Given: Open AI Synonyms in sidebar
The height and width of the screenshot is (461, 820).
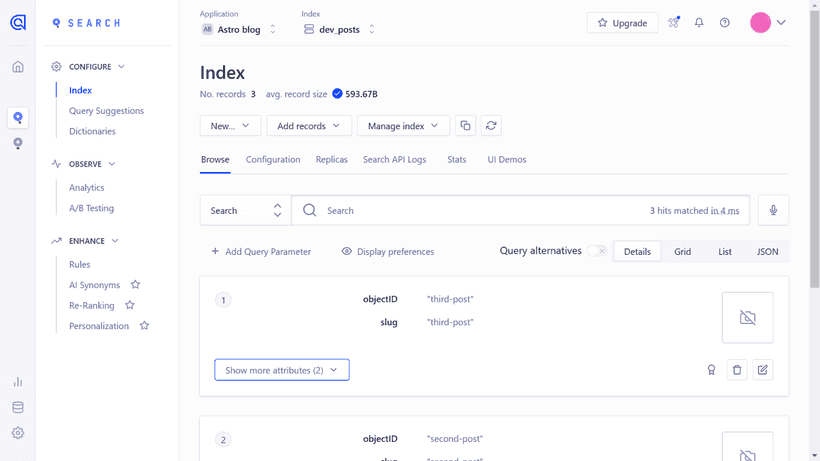Looking at the screenshot, I should pyautogui.click(x=94, y=284).
